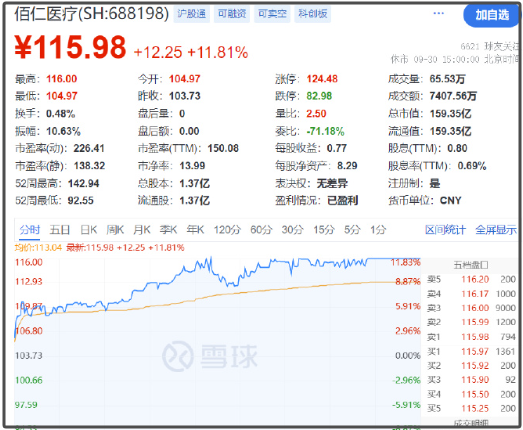Click the 买5 order row at 115.25
The image size is (523, 430).
tap(471, 409)
